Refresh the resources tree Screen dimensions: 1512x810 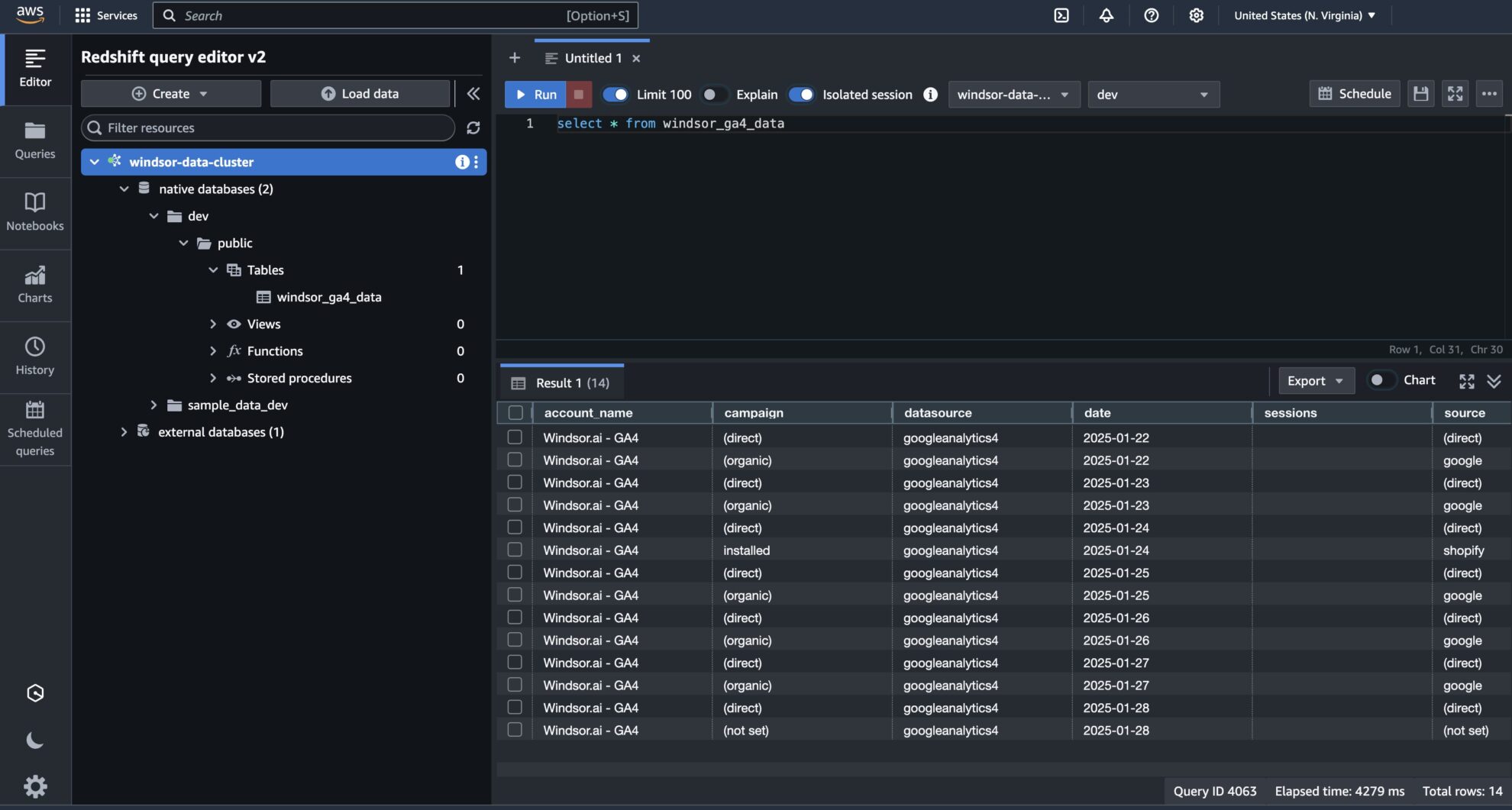click(x=473, y=127)
